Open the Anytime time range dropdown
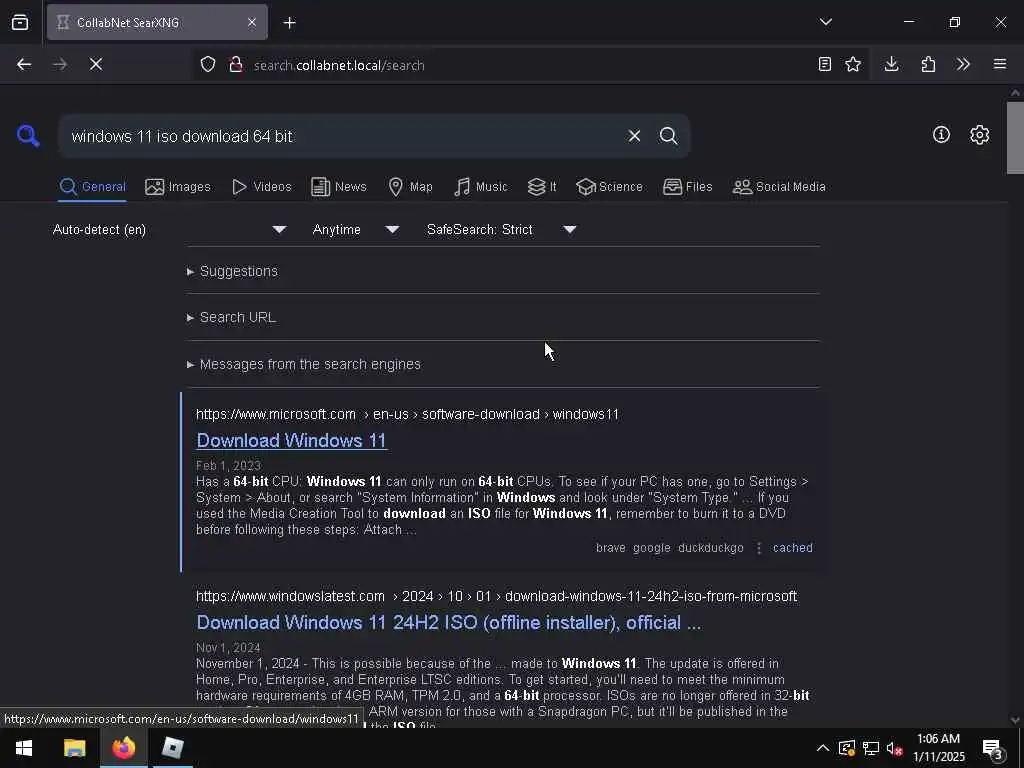 (x=355, y=229)
